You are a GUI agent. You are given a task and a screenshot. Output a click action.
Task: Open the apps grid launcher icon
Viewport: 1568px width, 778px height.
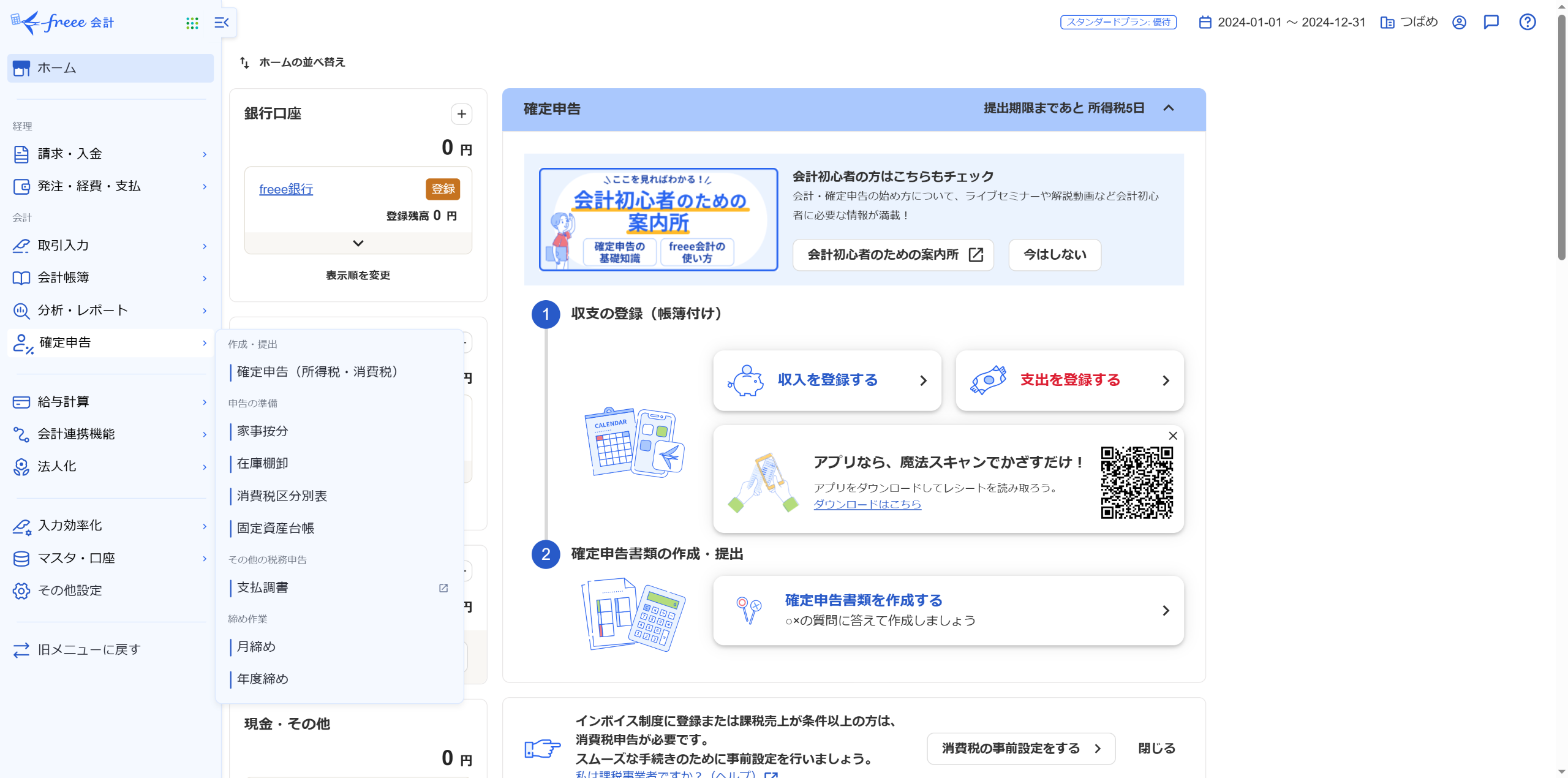click(x=192, y=23)
